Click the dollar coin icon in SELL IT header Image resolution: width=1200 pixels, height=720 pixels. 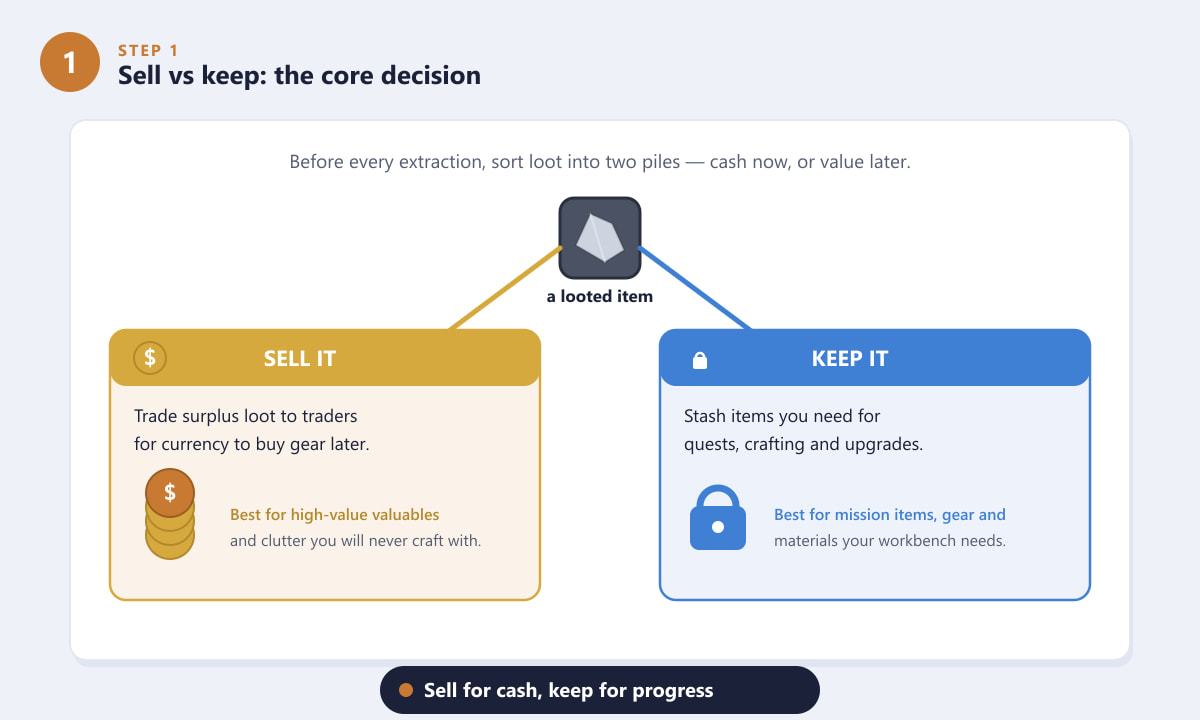click(150, 357)
